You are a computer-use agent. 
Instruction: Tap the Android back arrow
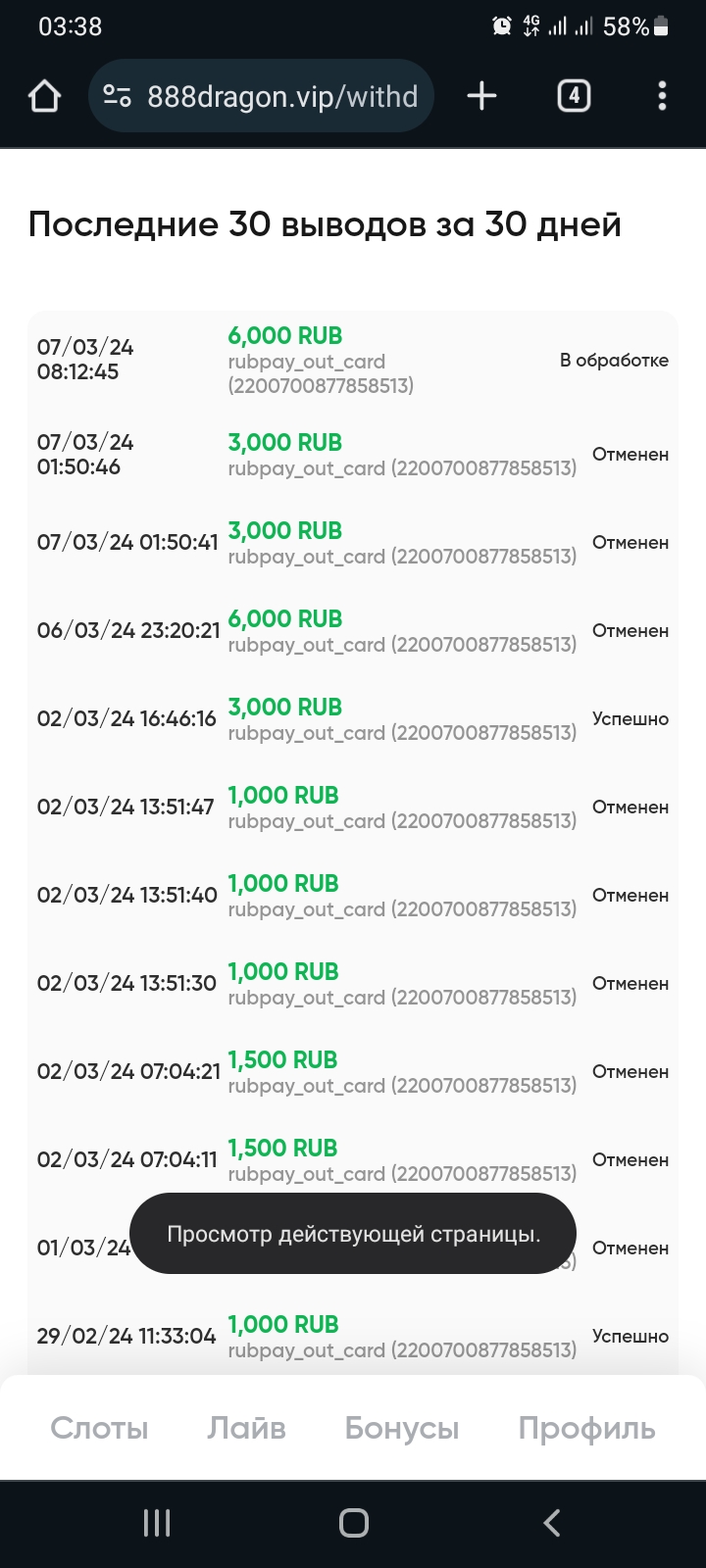(x=551, y=1523)
